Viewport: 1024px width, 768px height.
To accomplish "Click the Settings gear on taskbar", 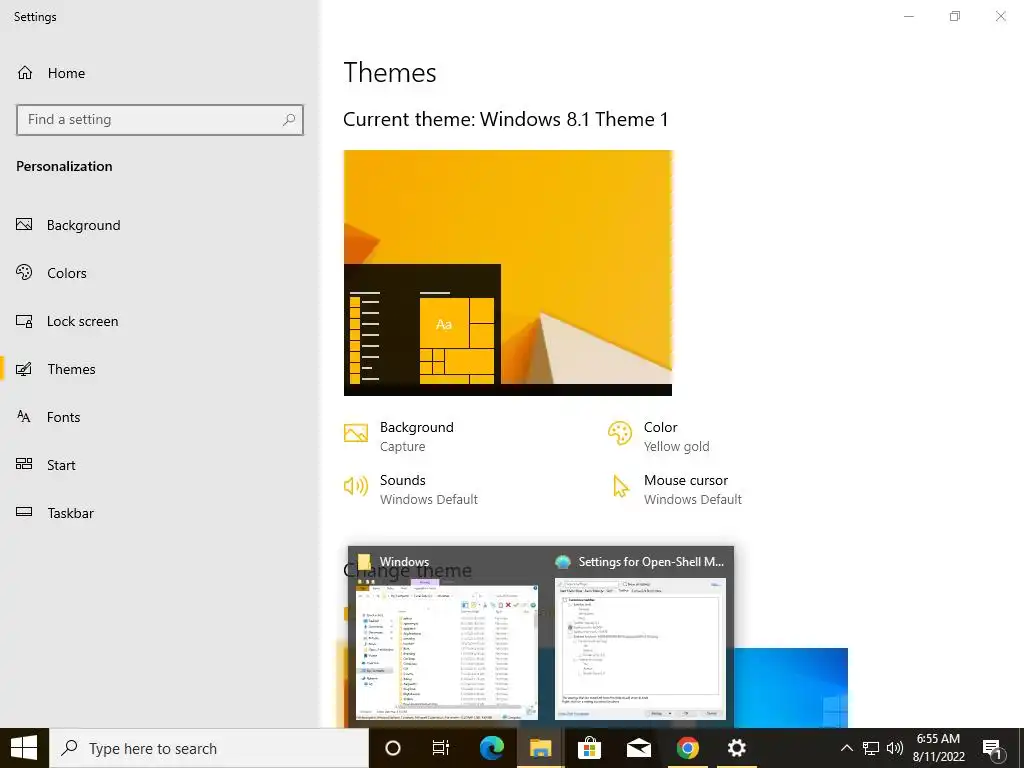I will 737,748.
